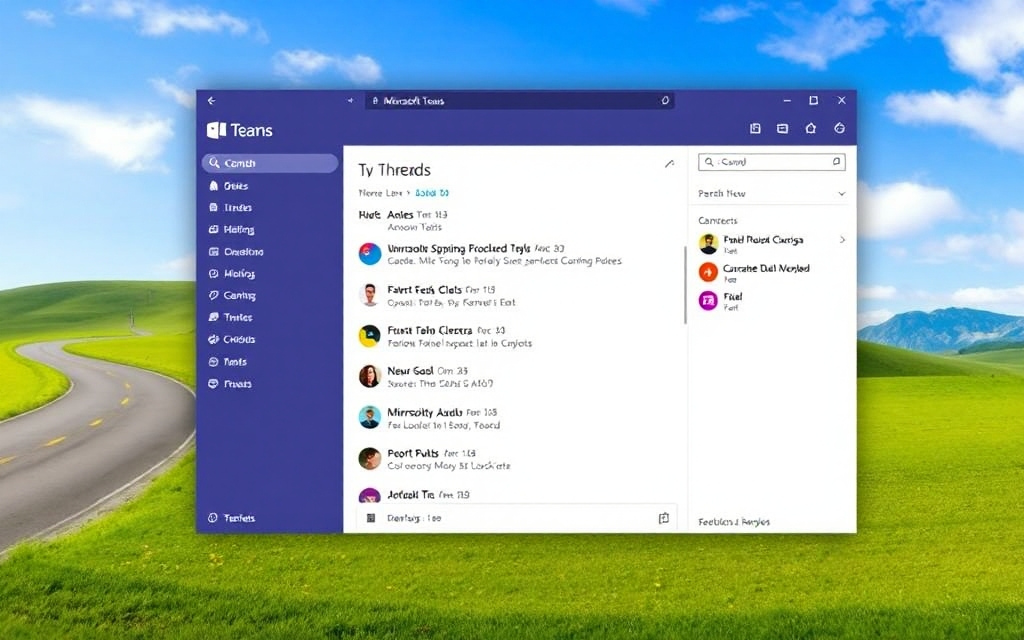1024x640 pixels.
Task: Open the 'Neur Gool' thread
Action: pos(516,376)
